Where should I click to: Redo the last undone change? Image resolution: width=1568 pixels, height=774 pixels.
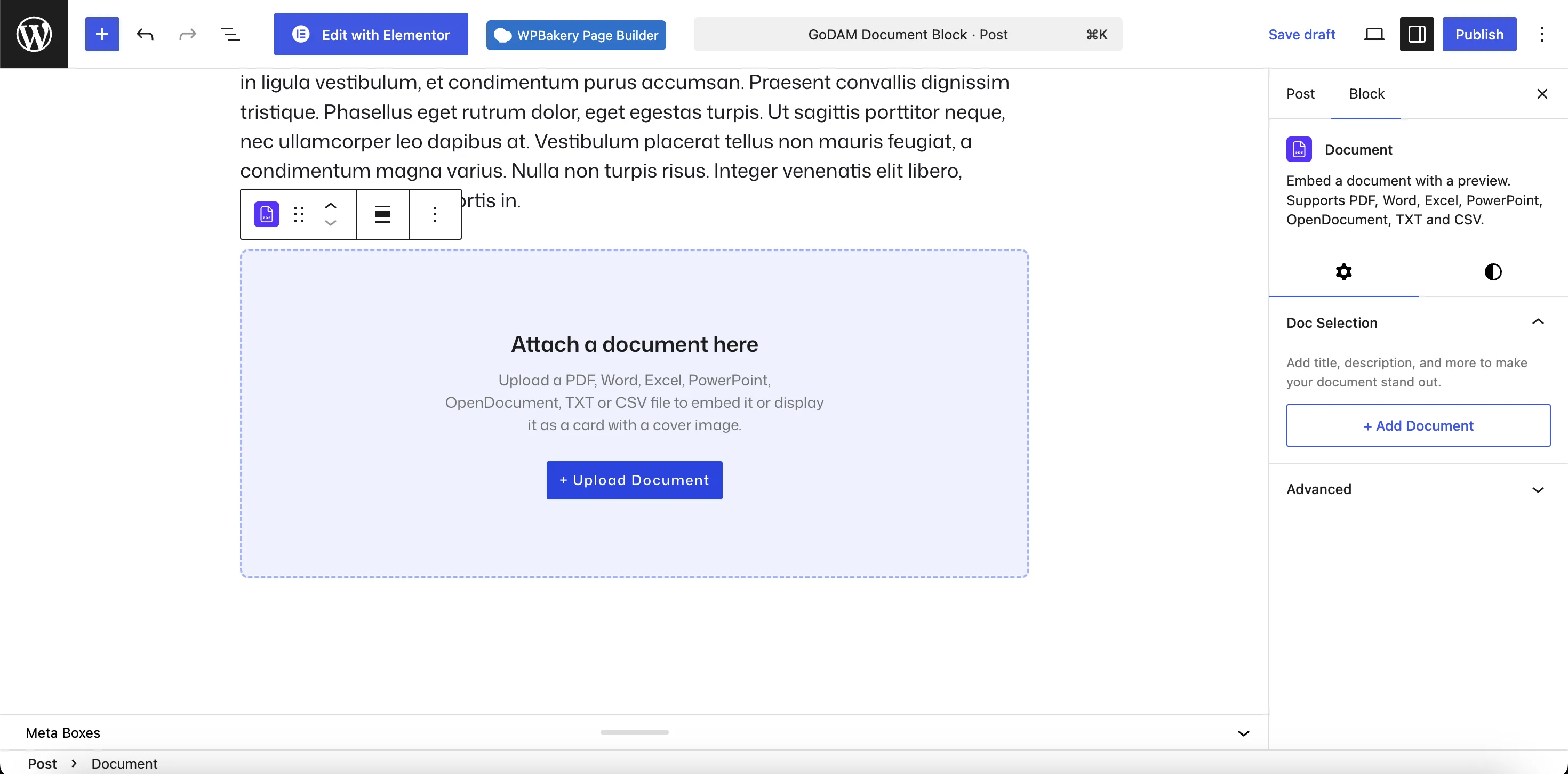coord(188,34)
